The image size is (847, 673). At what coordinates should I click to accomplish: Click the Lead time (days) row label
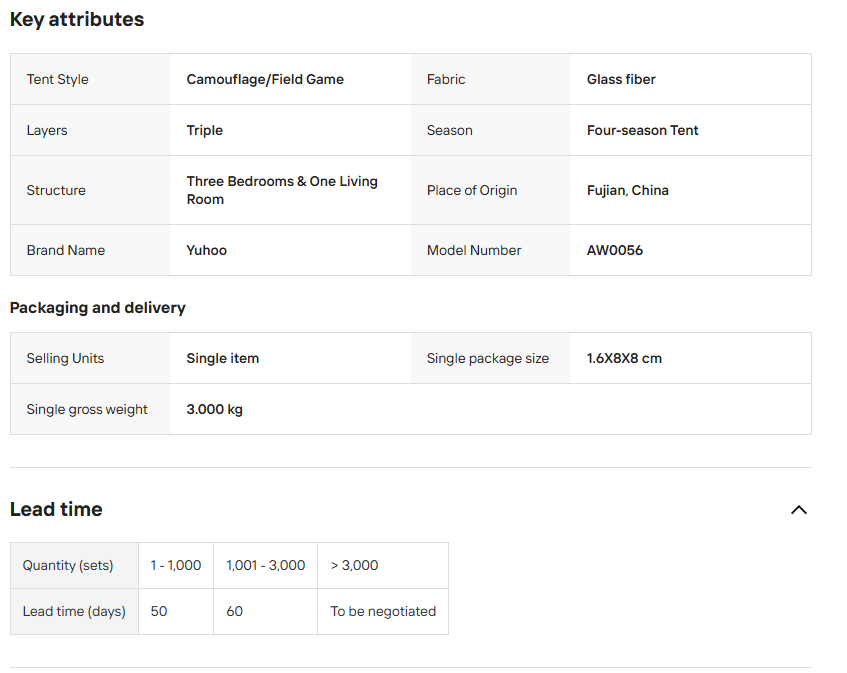[74, 612]
